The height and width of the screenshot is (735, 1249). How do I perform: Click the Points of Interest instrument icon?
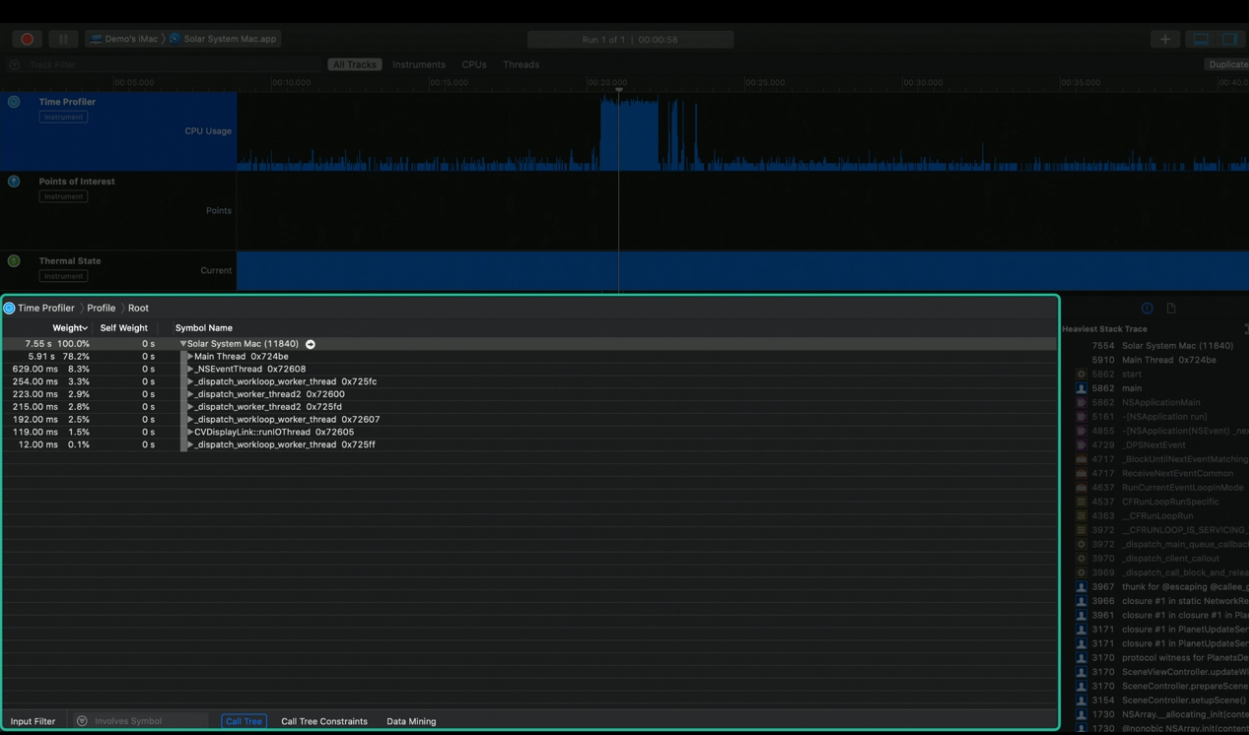tap(14, 182)
